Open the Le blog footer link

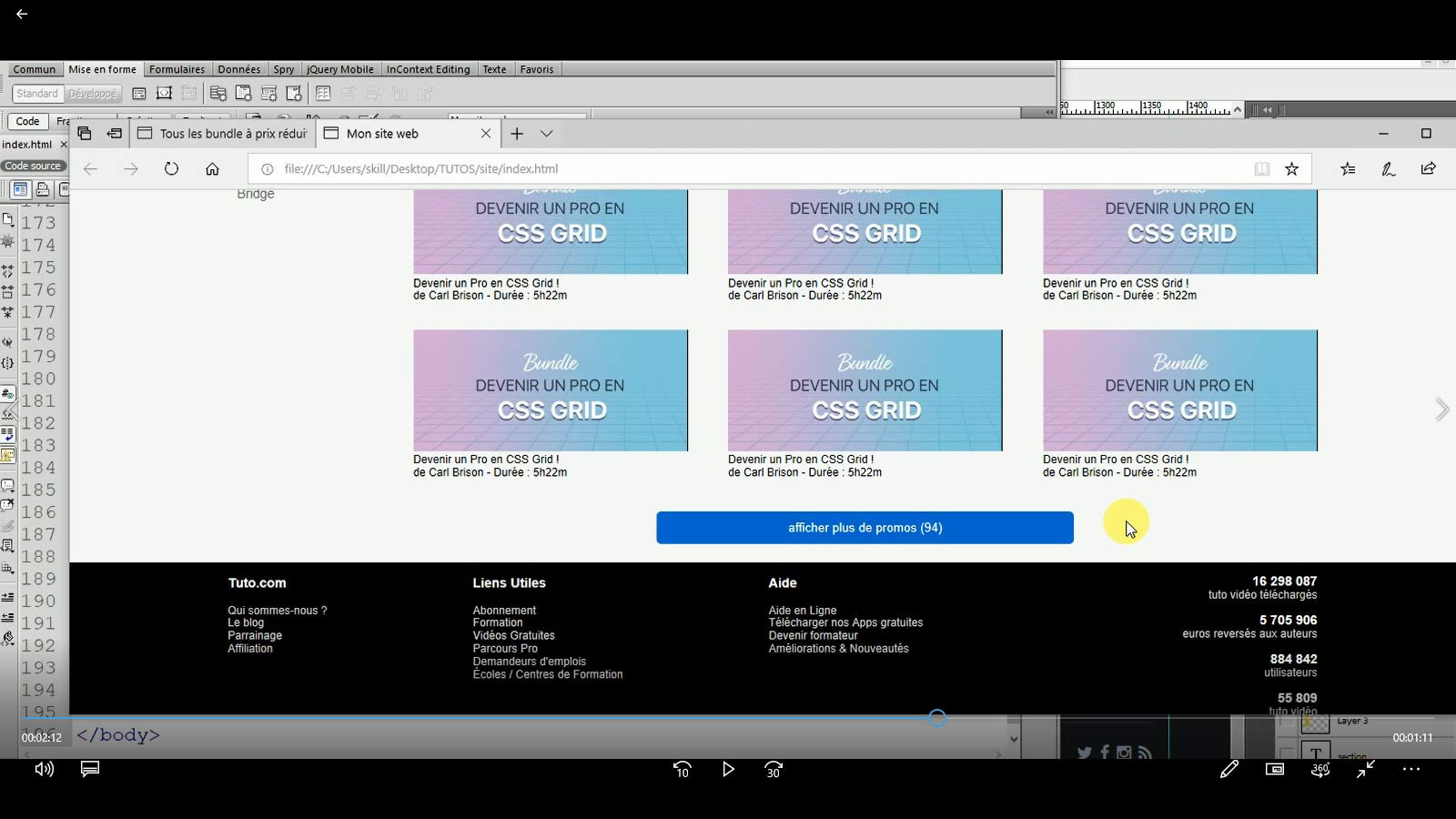(x=246, y=623)
